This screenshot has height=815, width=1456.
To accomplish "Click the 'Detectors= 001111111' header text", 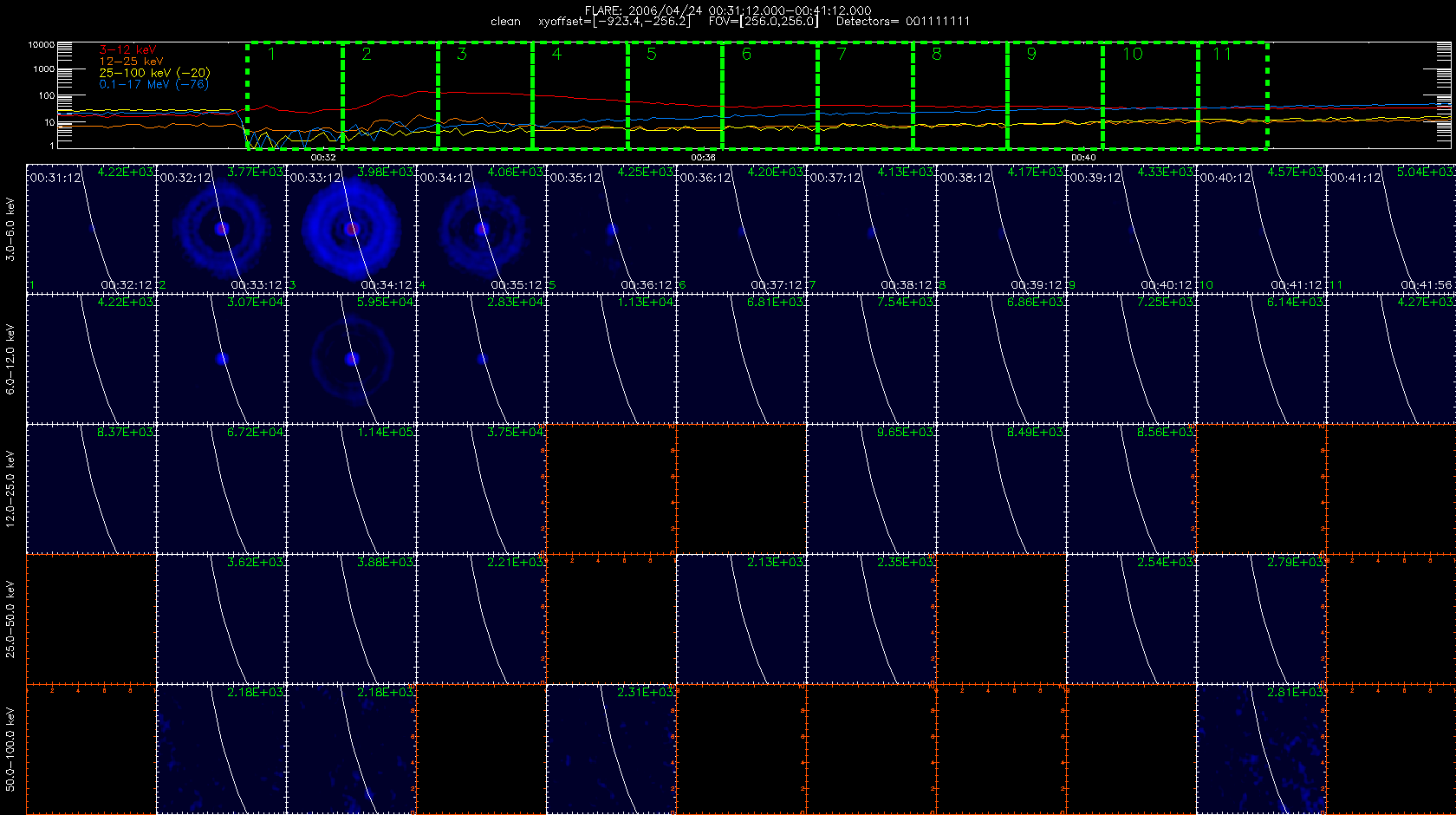I will pyautogui.click(x=903, y=22).
